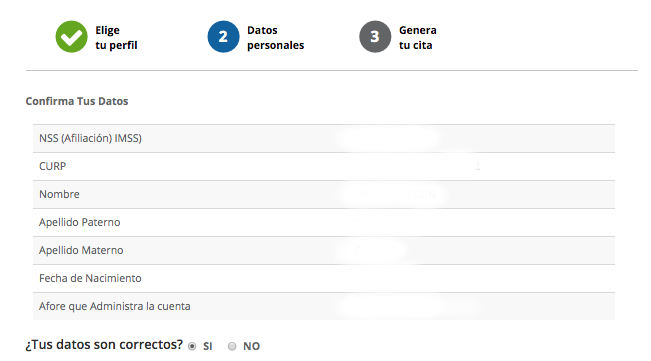Viewport: 651px width, 361px height.
Task: Click the green checkmark step icon
Action: [x=71, y=37]
